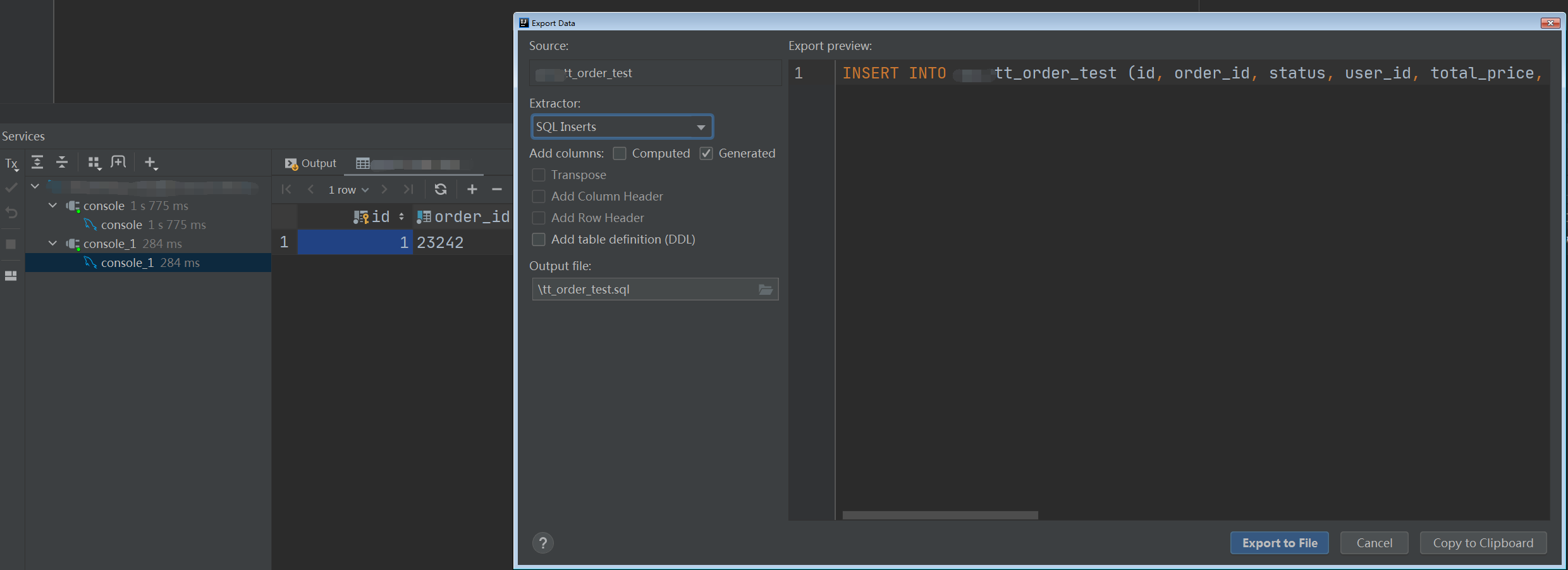The height and width of the screenshot is (570, 1568).
Task: Collapse the console group node
Action: [x=53, y=206]
